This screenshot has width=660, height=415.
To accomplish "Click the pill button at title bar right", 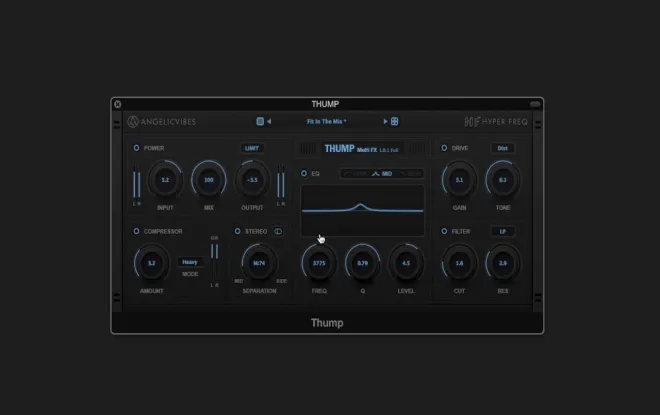I will click(535, 104).
